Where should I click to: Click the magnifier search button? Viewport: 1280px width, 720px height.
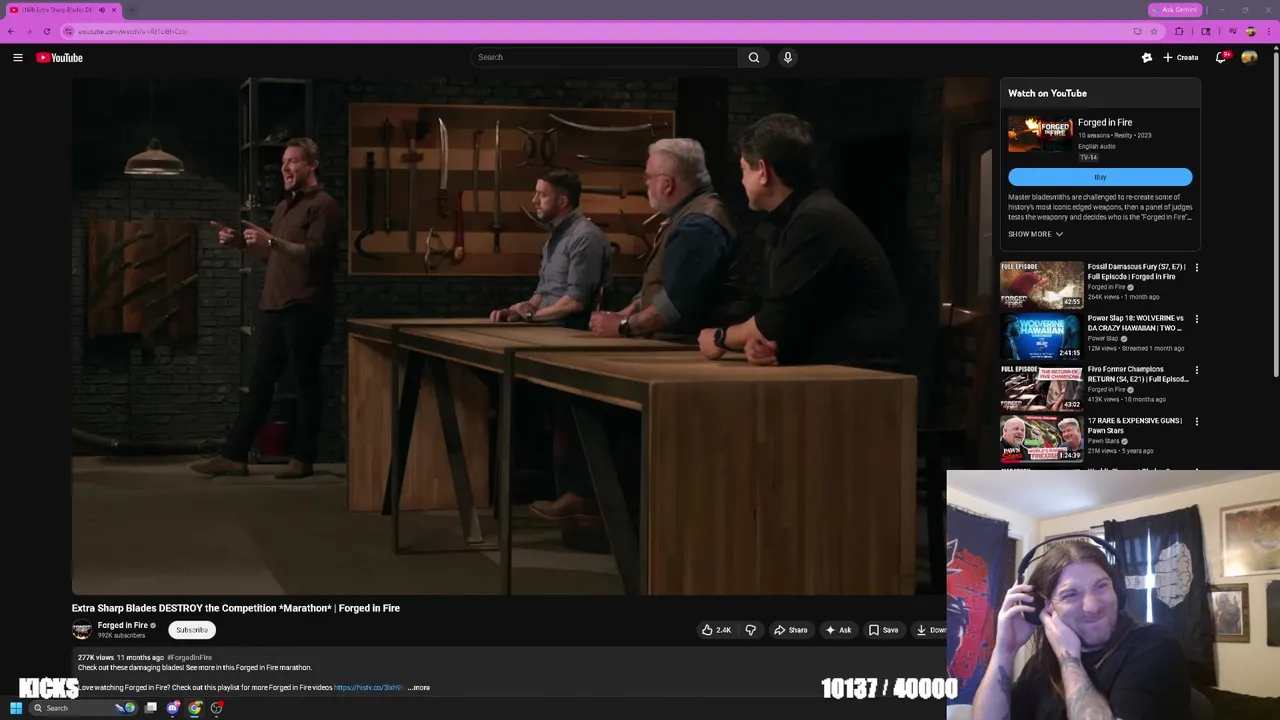(x=754, y=57)
